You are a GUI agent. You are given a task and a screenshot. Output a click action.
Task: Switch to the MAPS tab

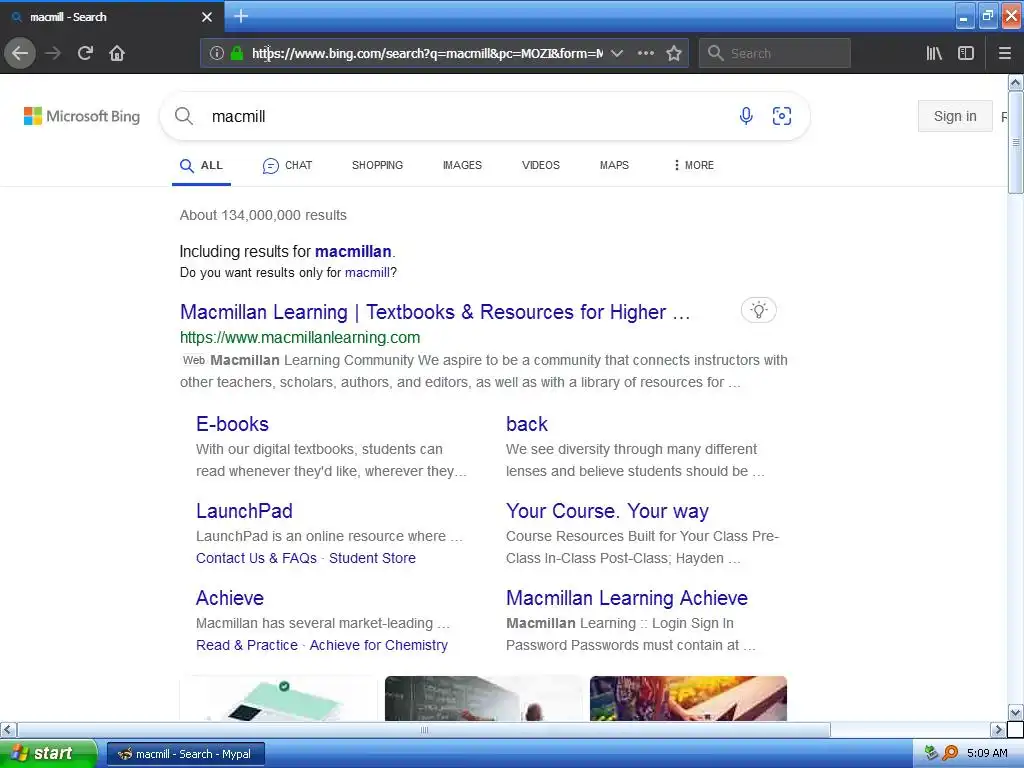615,165
